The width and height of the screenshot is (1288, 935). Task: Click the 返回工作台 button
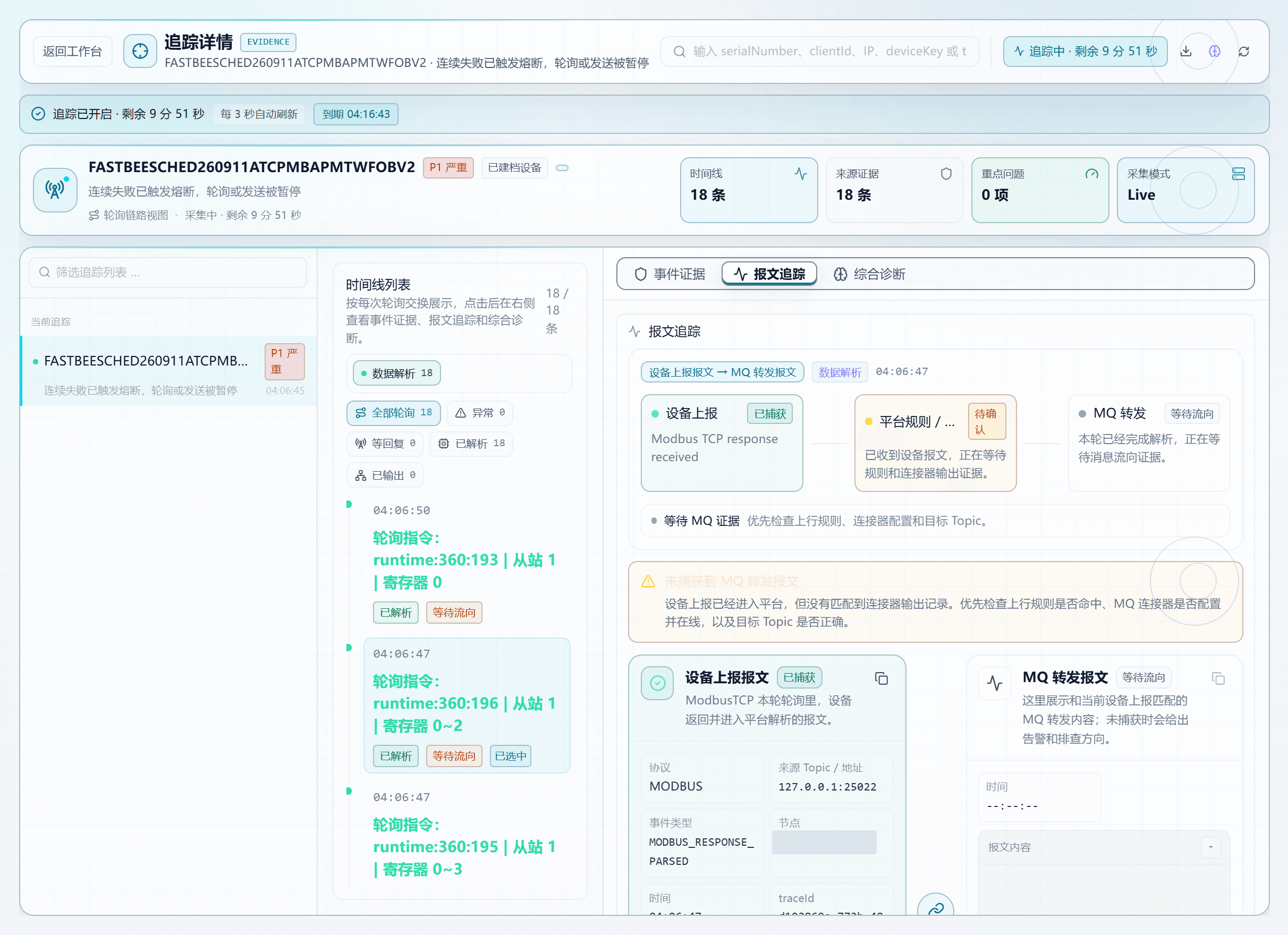tap(72, 52)
